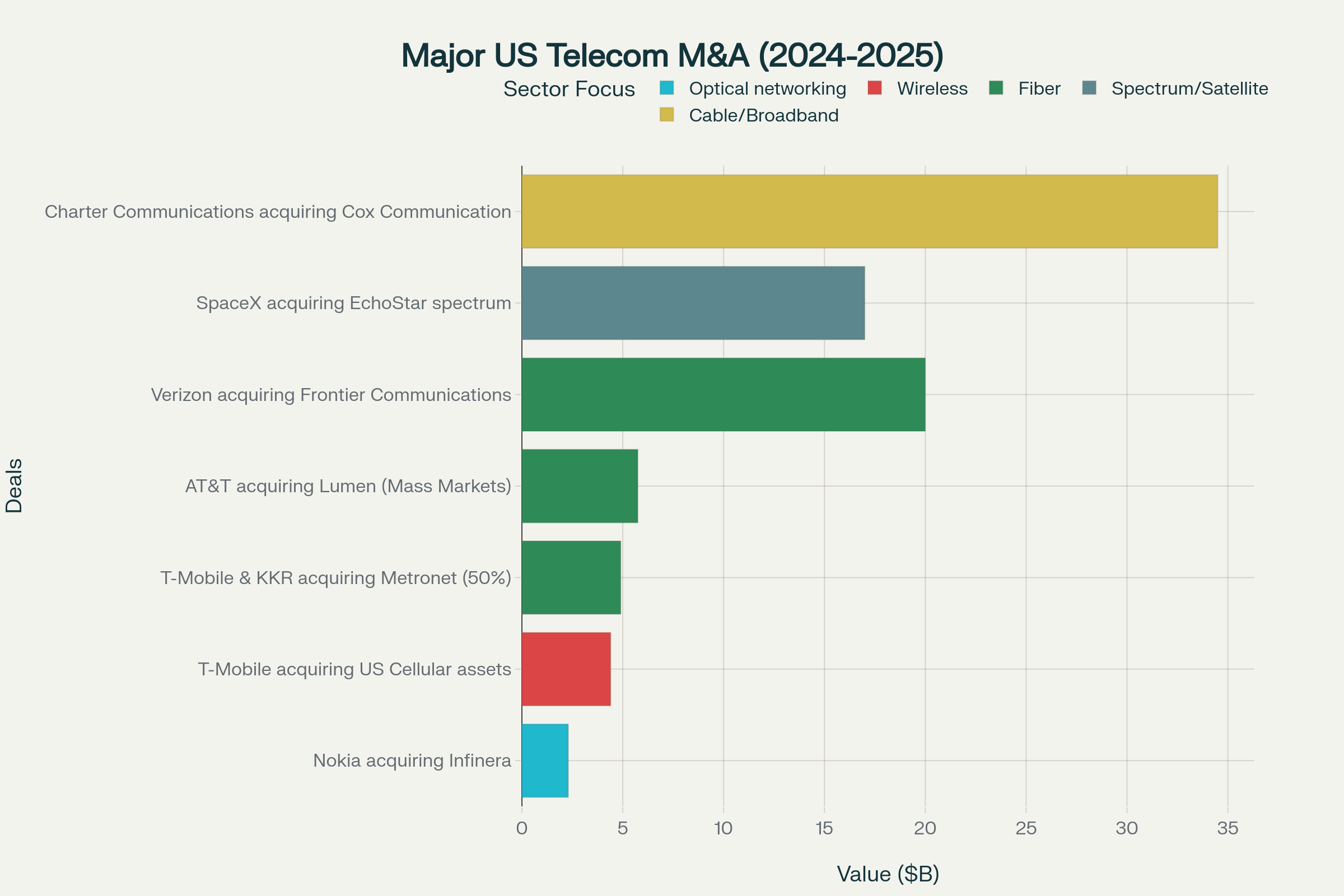Click x-axis tick label '10'
Screen dimensions: 1344x896
coord(724,828)
